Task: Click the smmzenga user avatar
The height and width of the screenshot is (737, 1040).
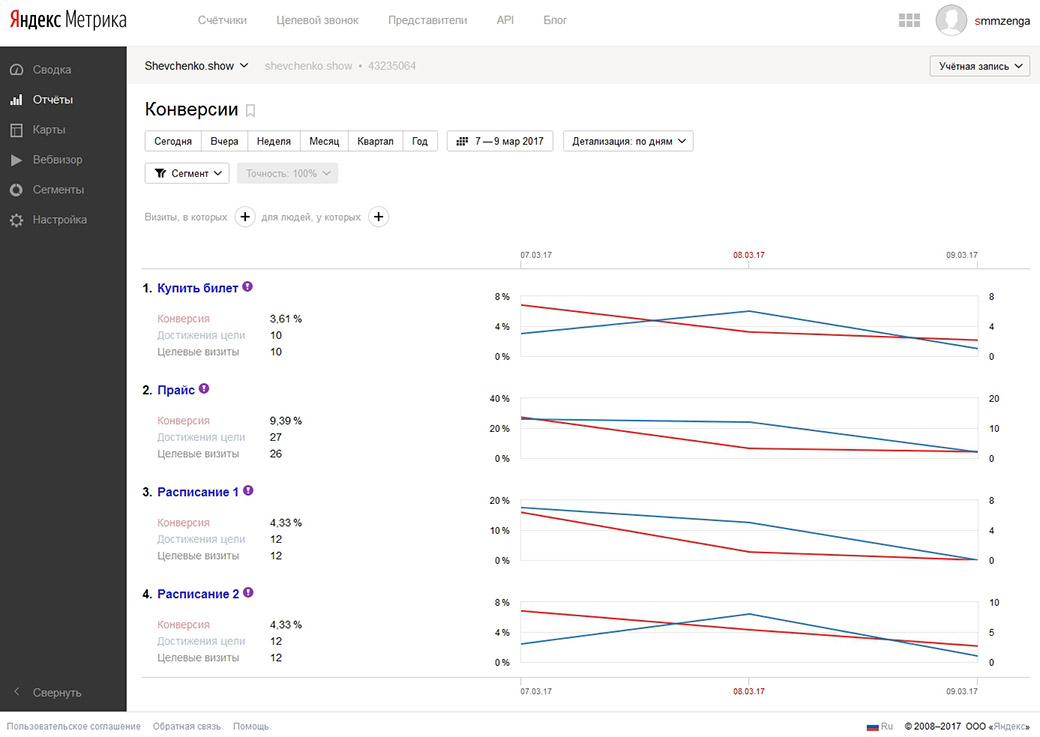Action: [x=951, y=20]
